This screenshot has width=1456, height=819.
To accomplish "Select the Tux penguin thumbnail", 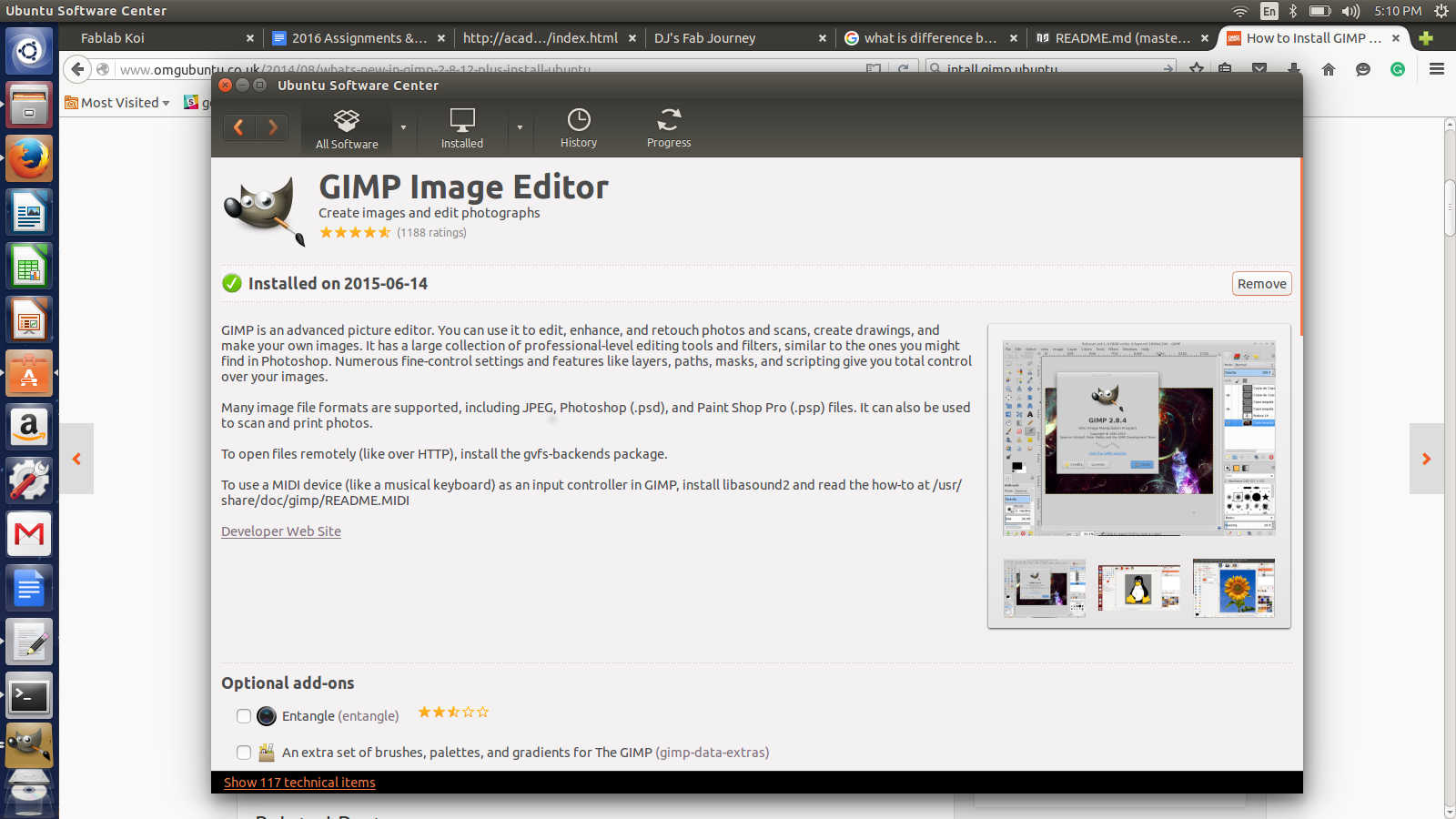I will (x=1139, y=588).
